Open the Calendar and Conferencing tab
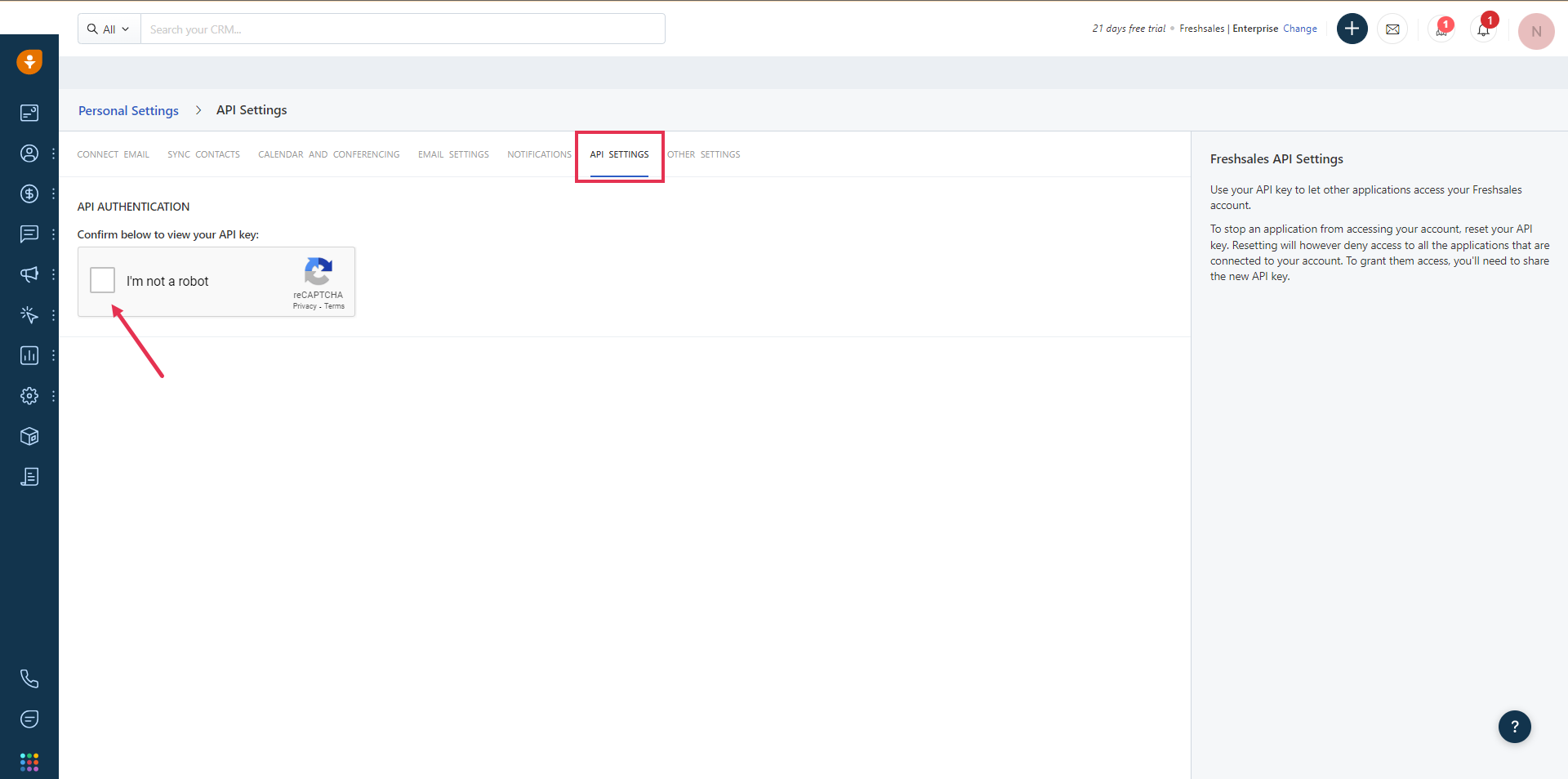This screenshot has height=779, width=1568. [329, 154]
